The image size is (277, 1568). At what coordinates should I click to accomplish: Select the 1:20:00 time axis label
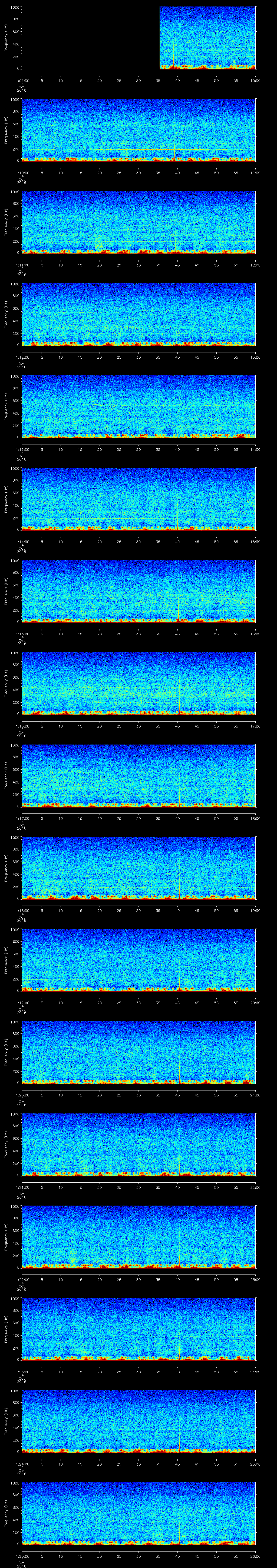tap(22, 1095)
